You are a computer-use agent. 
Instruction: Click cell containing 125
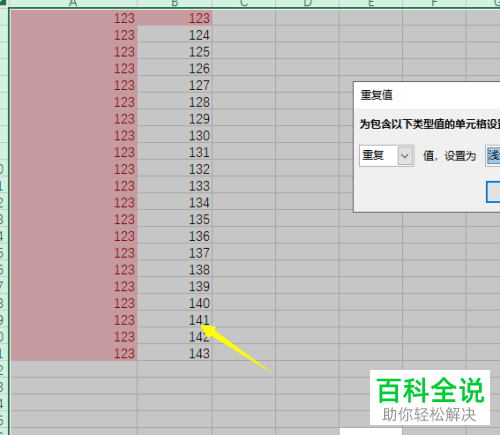click(175, 51)
